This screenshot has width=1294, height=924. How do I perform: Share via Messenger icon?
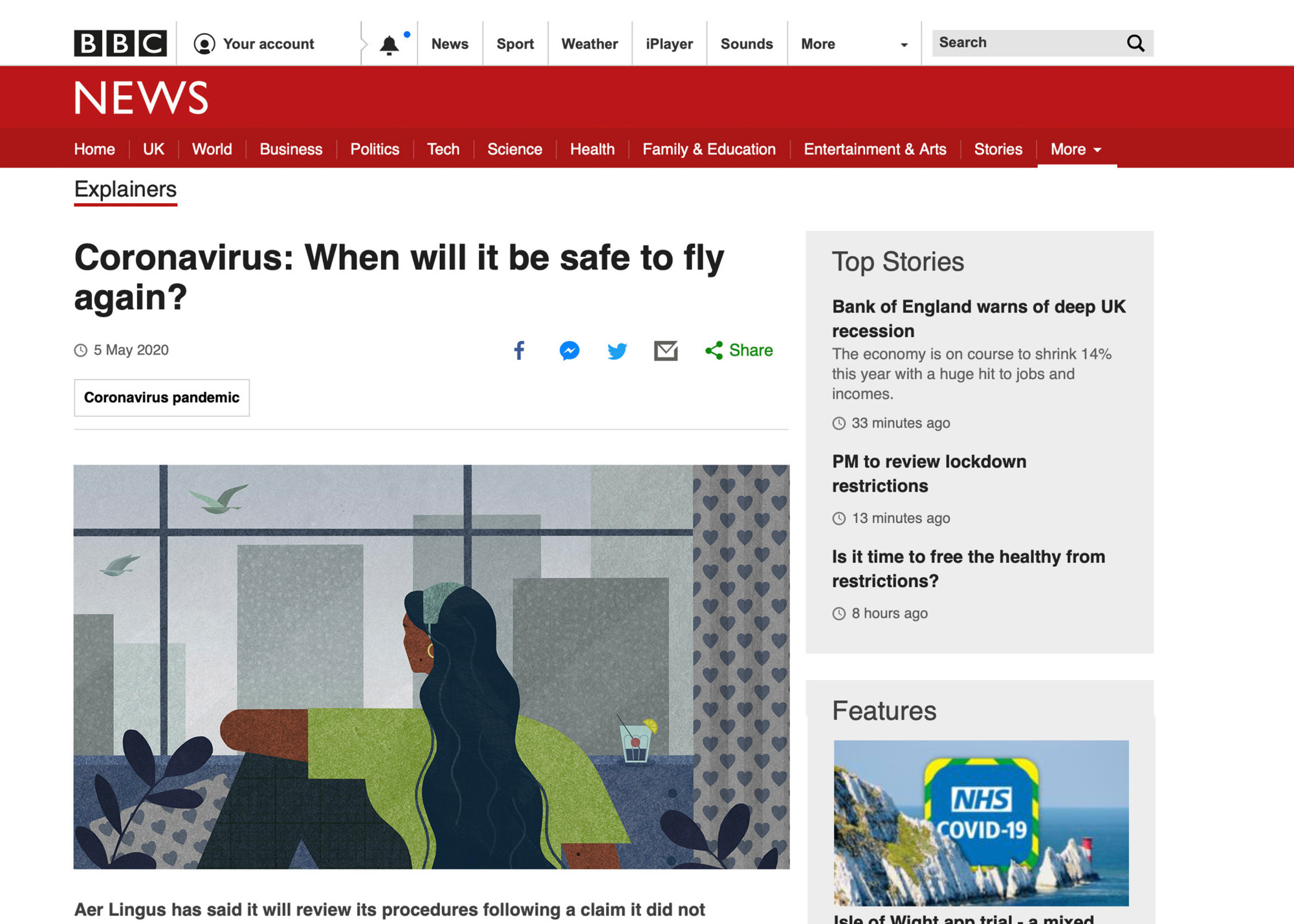(x=569, y=351)
